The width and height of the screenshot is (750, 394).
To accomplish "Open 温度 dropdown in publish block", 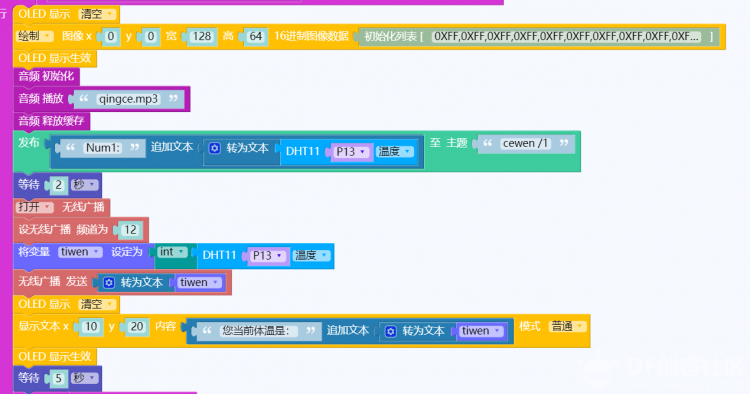I will point(395,152).
